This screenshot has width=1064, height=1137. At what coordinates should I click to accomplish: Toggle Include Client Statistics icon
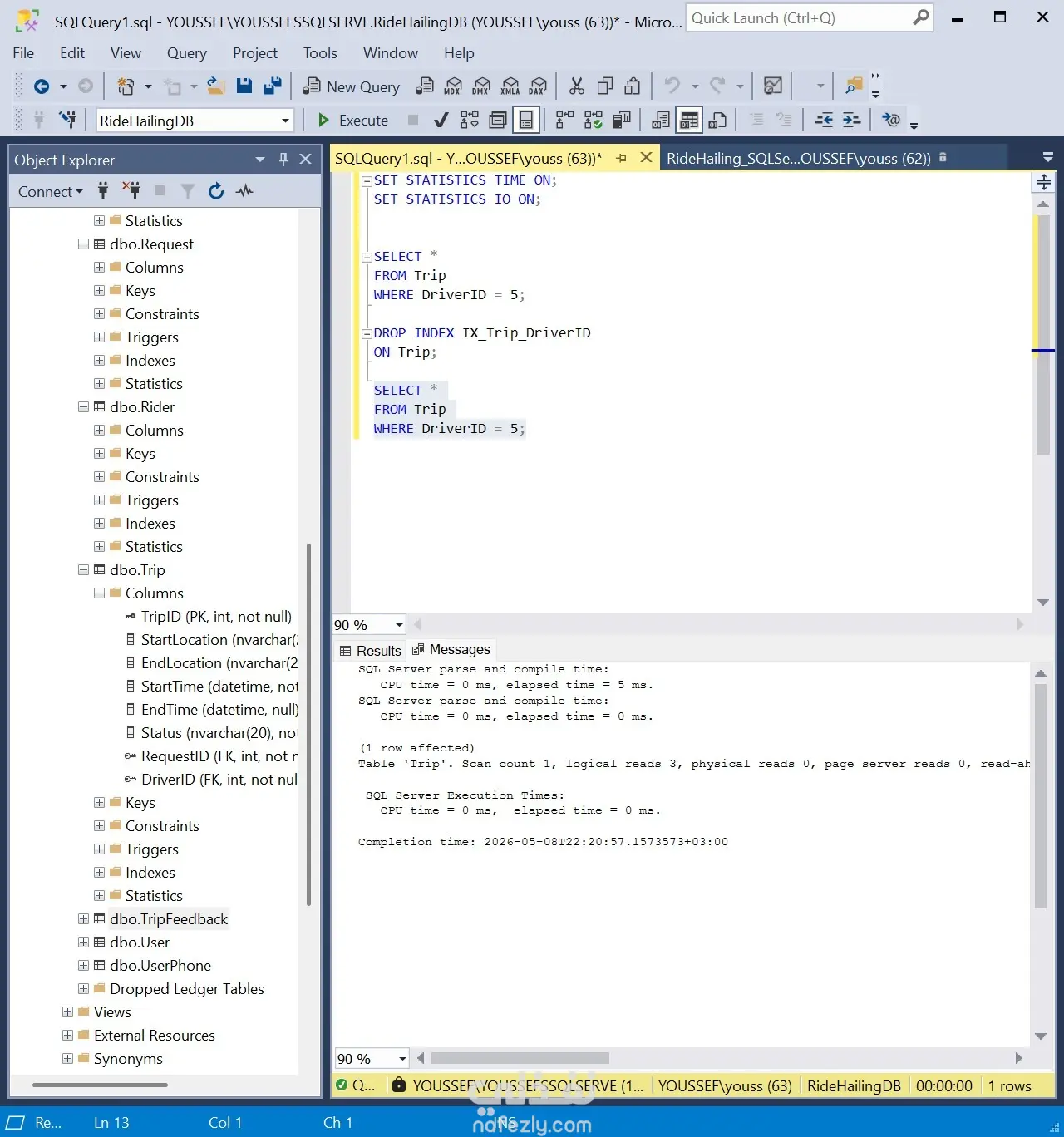pos(622,121)
